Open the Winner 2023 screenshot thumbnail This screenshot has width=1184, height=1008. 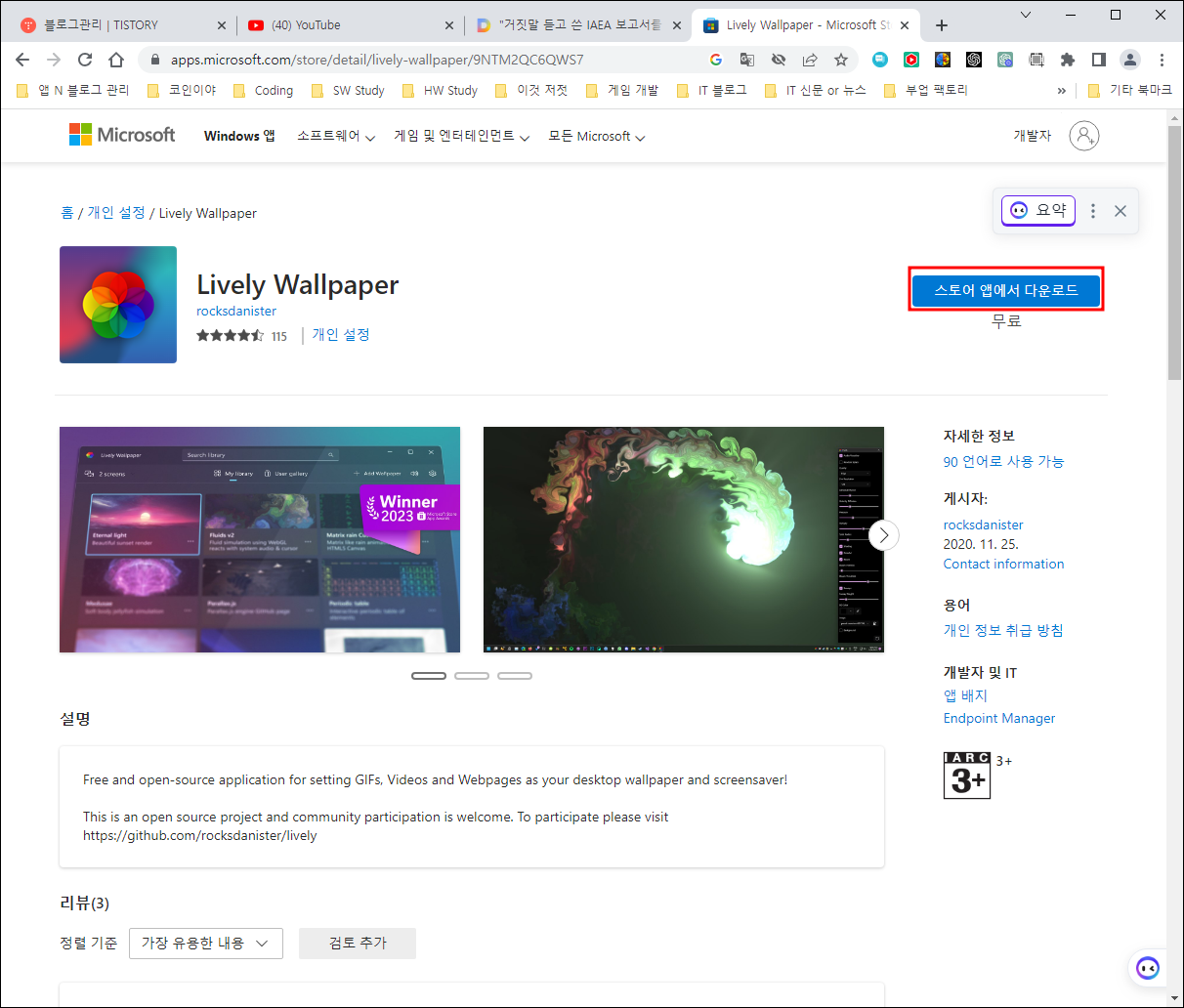point(260,539)
